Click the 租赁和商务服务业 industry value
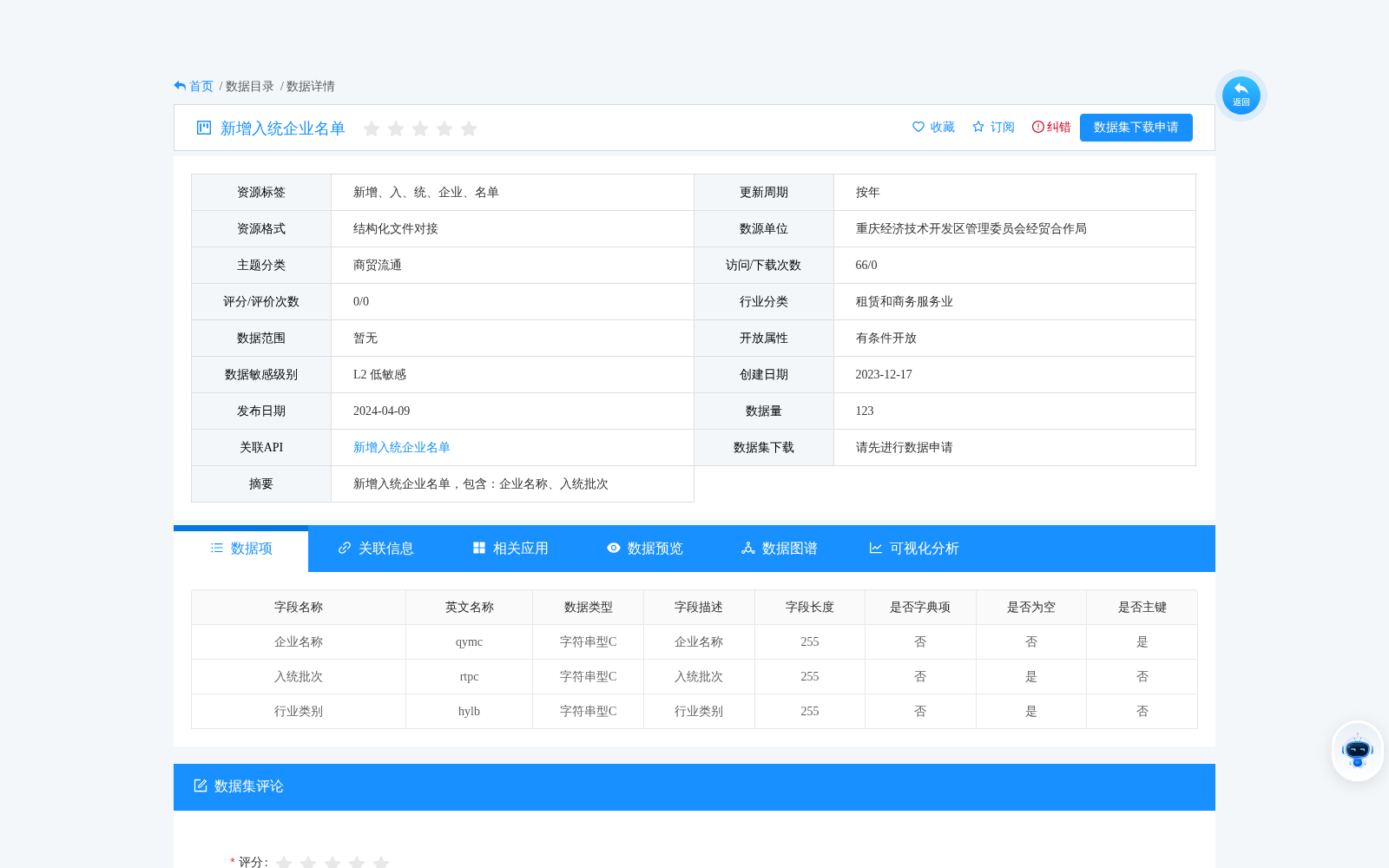1389x868 pixels. pyautogui.click(x=905, y=302)
